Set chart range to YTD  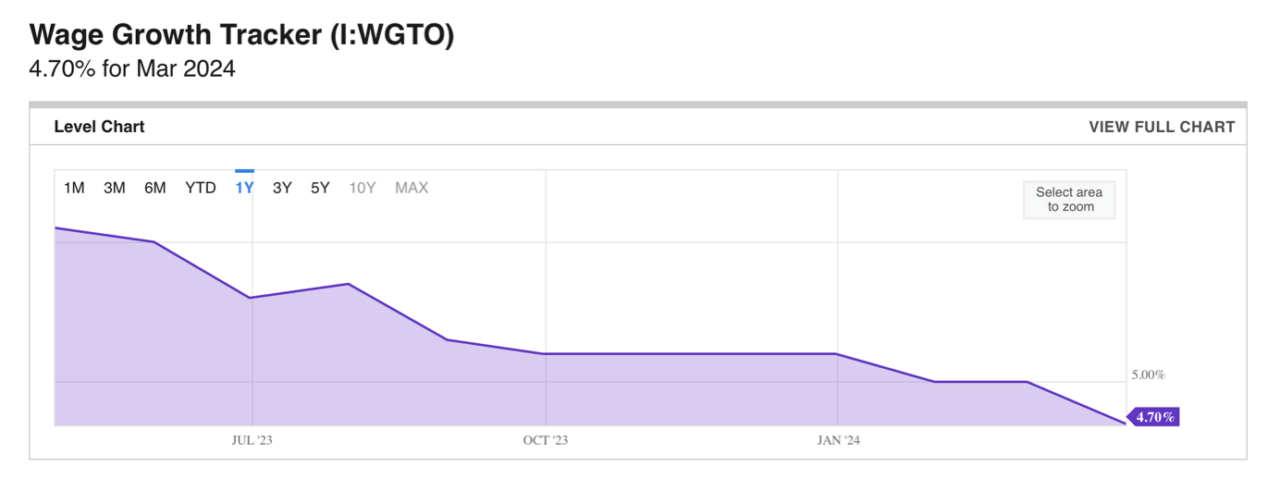click(x=200, y=188)
